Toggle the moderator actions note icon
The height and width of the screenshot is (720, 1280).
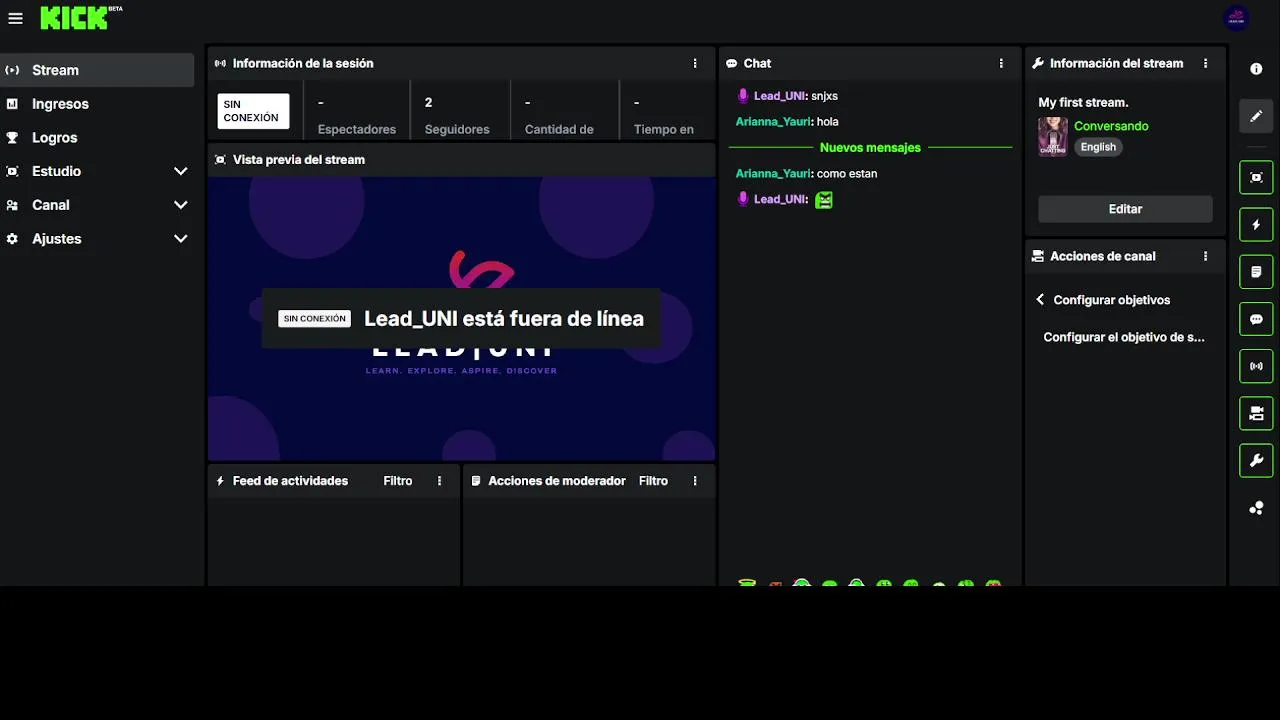(1257, 272)
